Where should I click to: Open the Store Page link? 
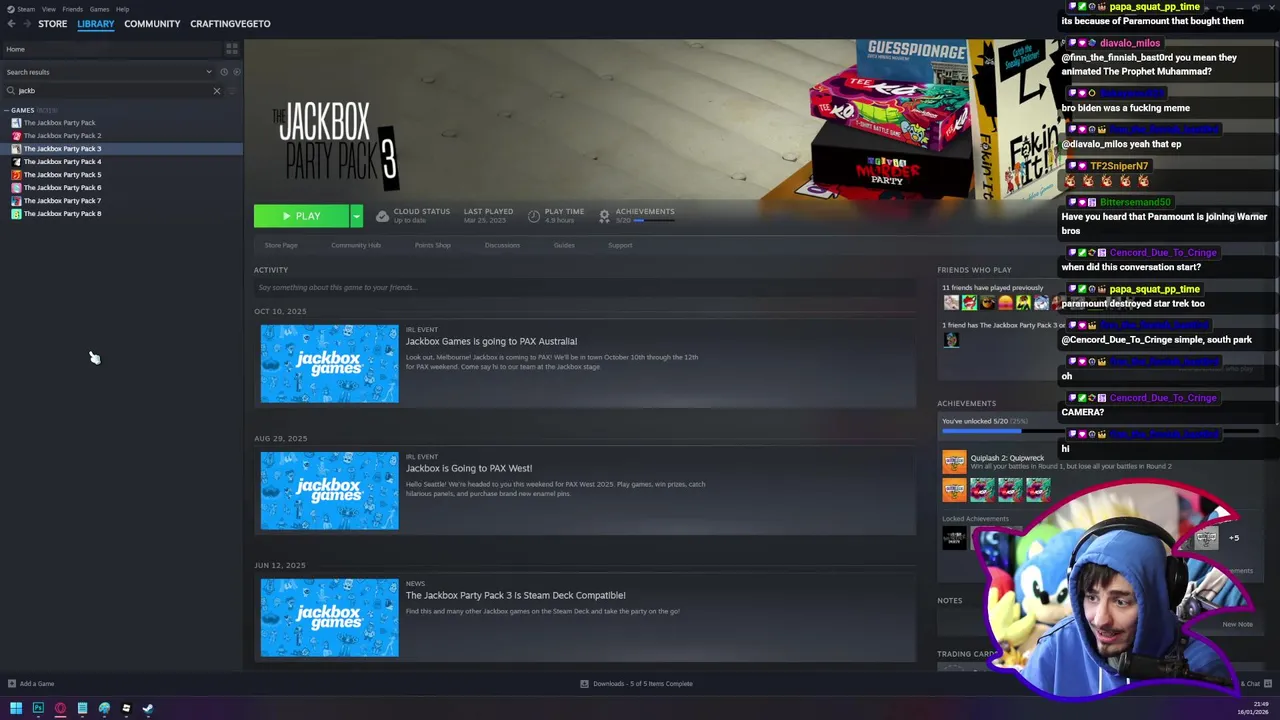pos(281,245)
